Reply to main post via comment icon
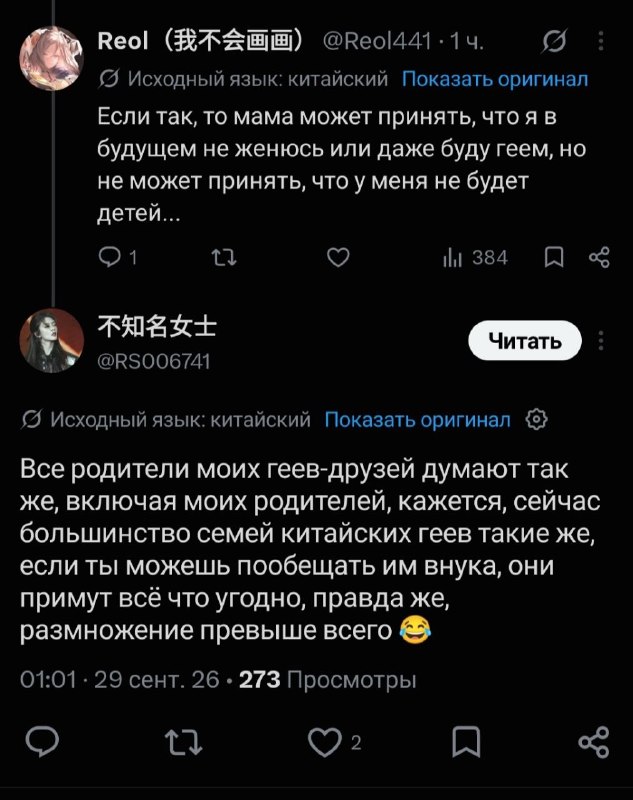The width and height of the screenshot is (633, 800). (x=42, y=741)
